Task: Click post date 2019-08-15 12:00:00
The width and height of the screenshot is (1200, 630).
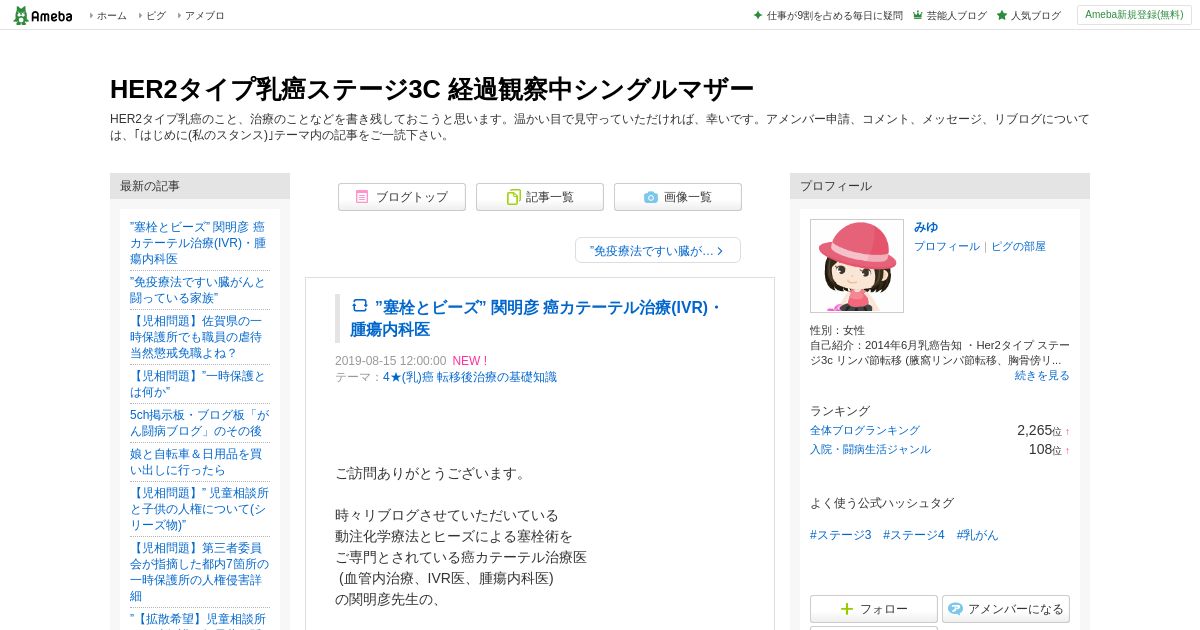Action: [x=391, y=361]
